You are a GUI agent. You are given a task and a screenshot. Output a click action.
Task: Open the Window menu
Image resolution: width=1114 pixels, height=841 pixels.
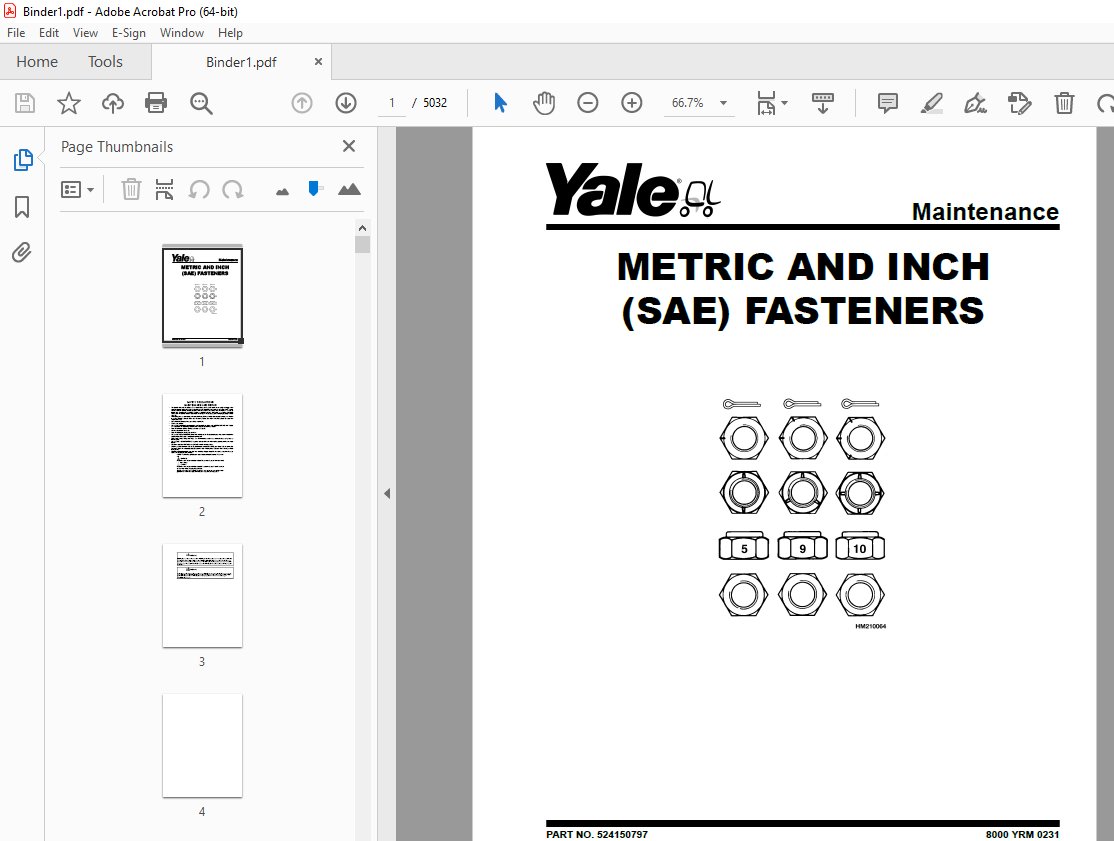(182, 33)
